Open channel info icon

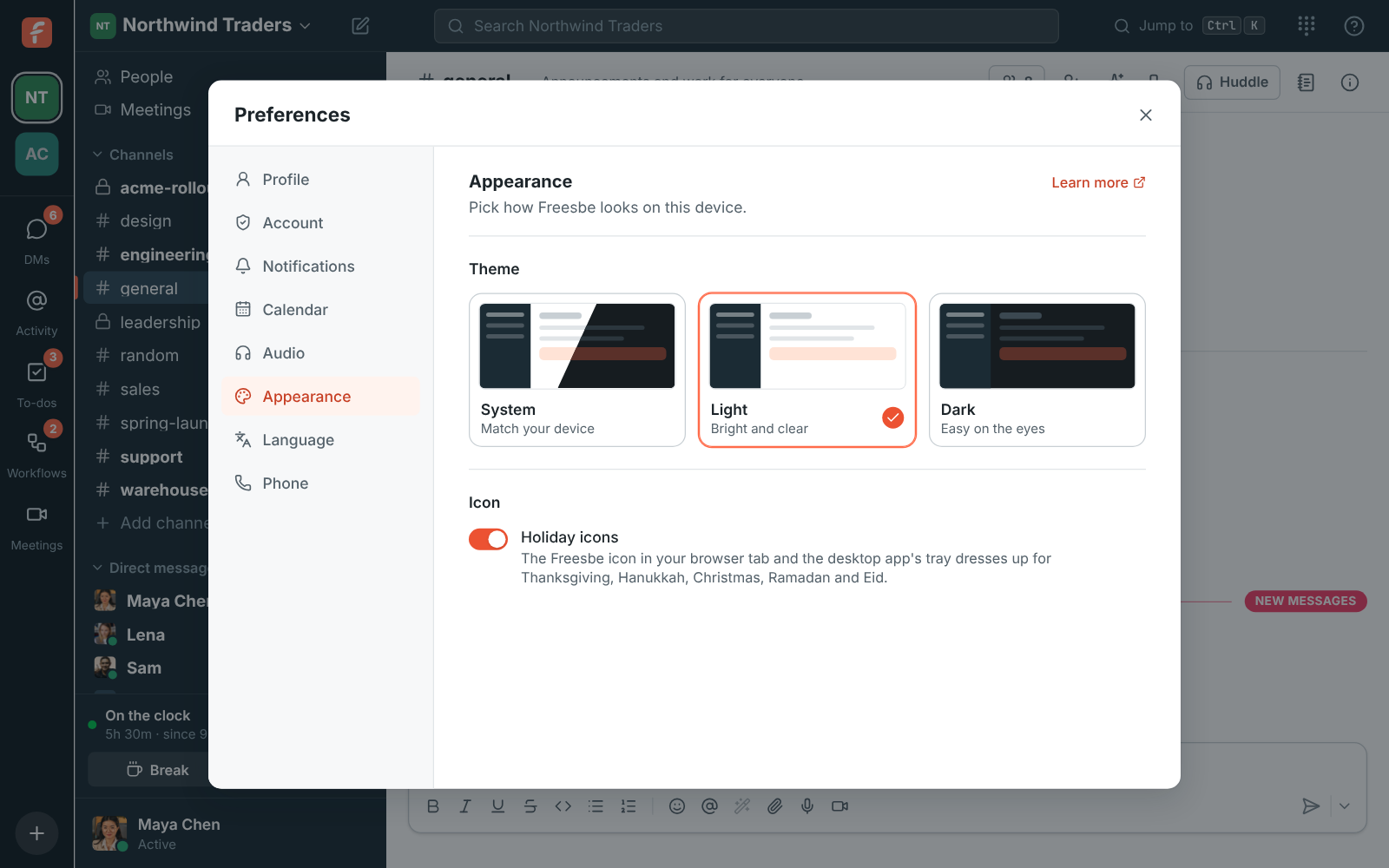pos(1350,82)
